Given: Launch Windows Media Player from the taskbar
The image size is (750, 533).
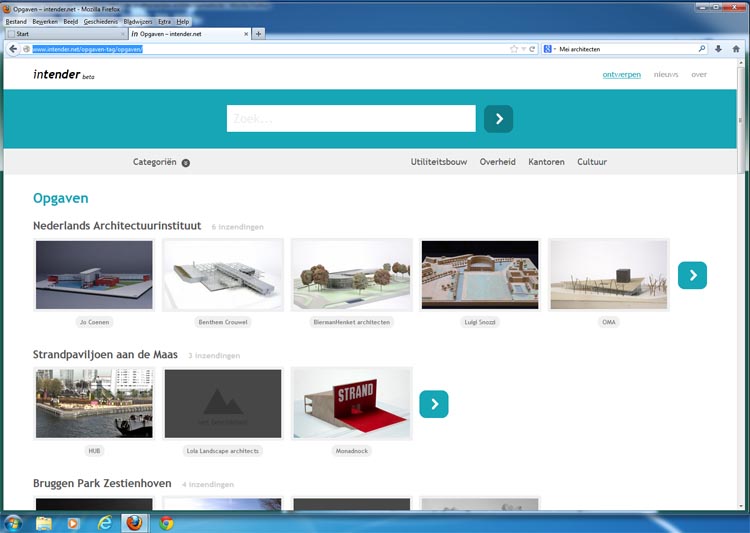Looking at the screenshot, I should 73,523.
